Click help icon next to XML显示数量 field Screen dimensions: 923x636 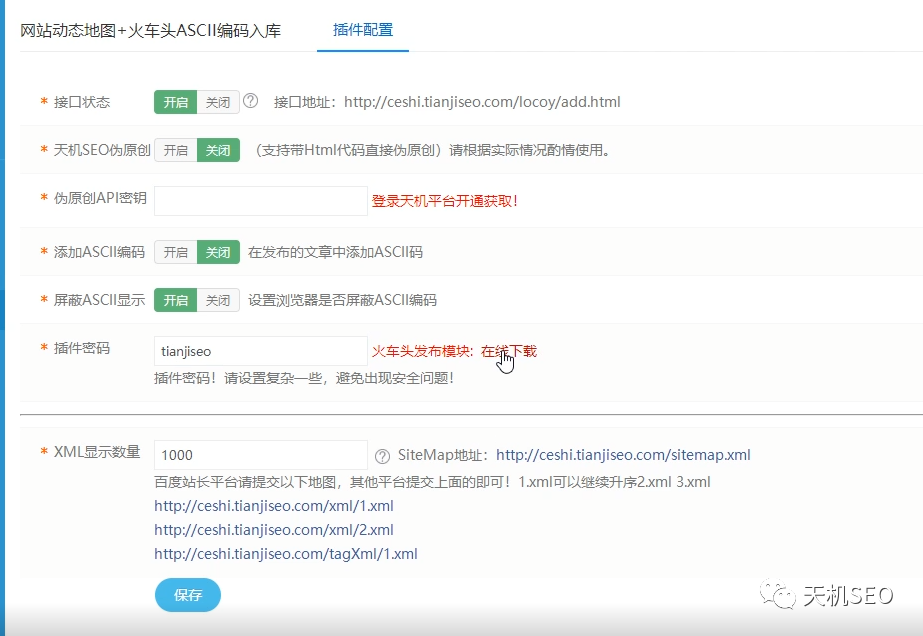click(x=382, y=456)
